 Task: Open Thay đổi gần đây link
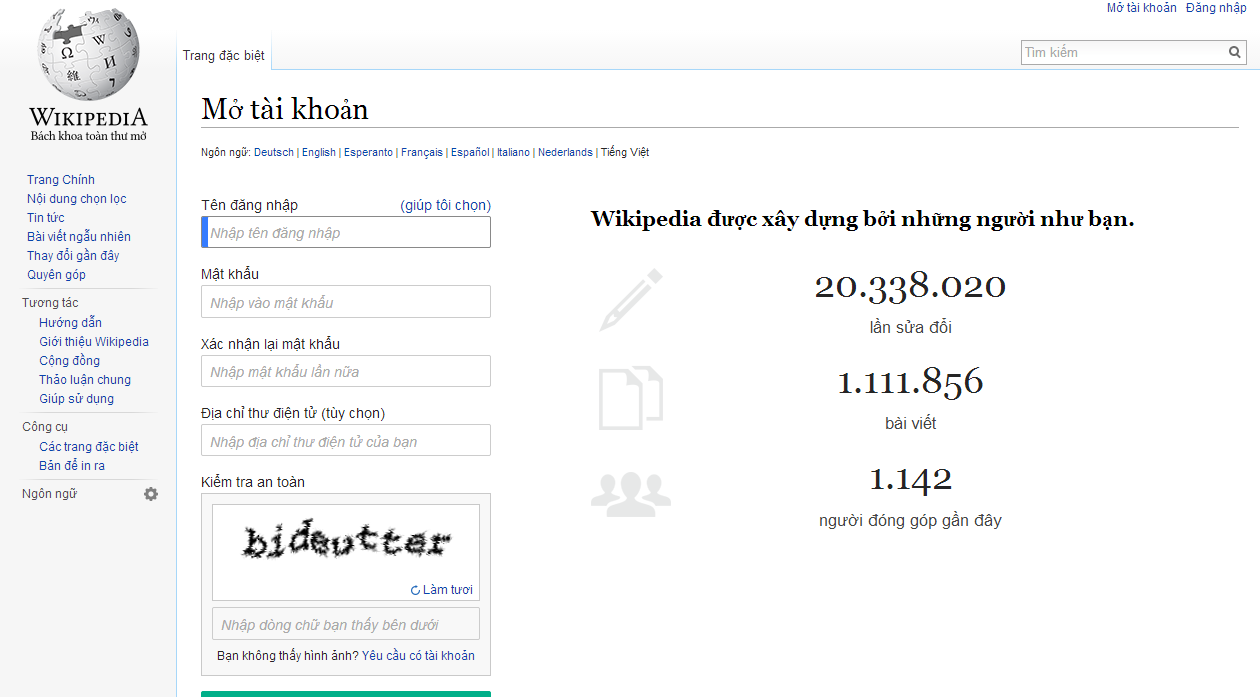coord(73,256)
